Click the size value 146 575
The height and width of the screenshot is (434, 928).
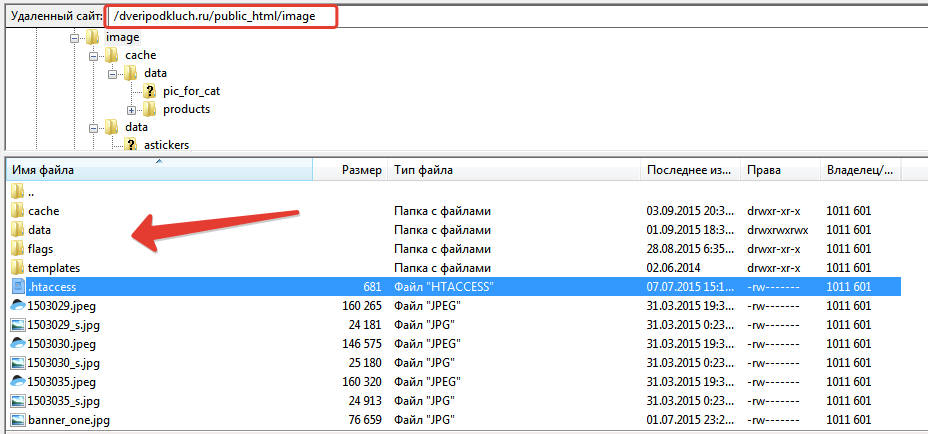pos(362,343)
